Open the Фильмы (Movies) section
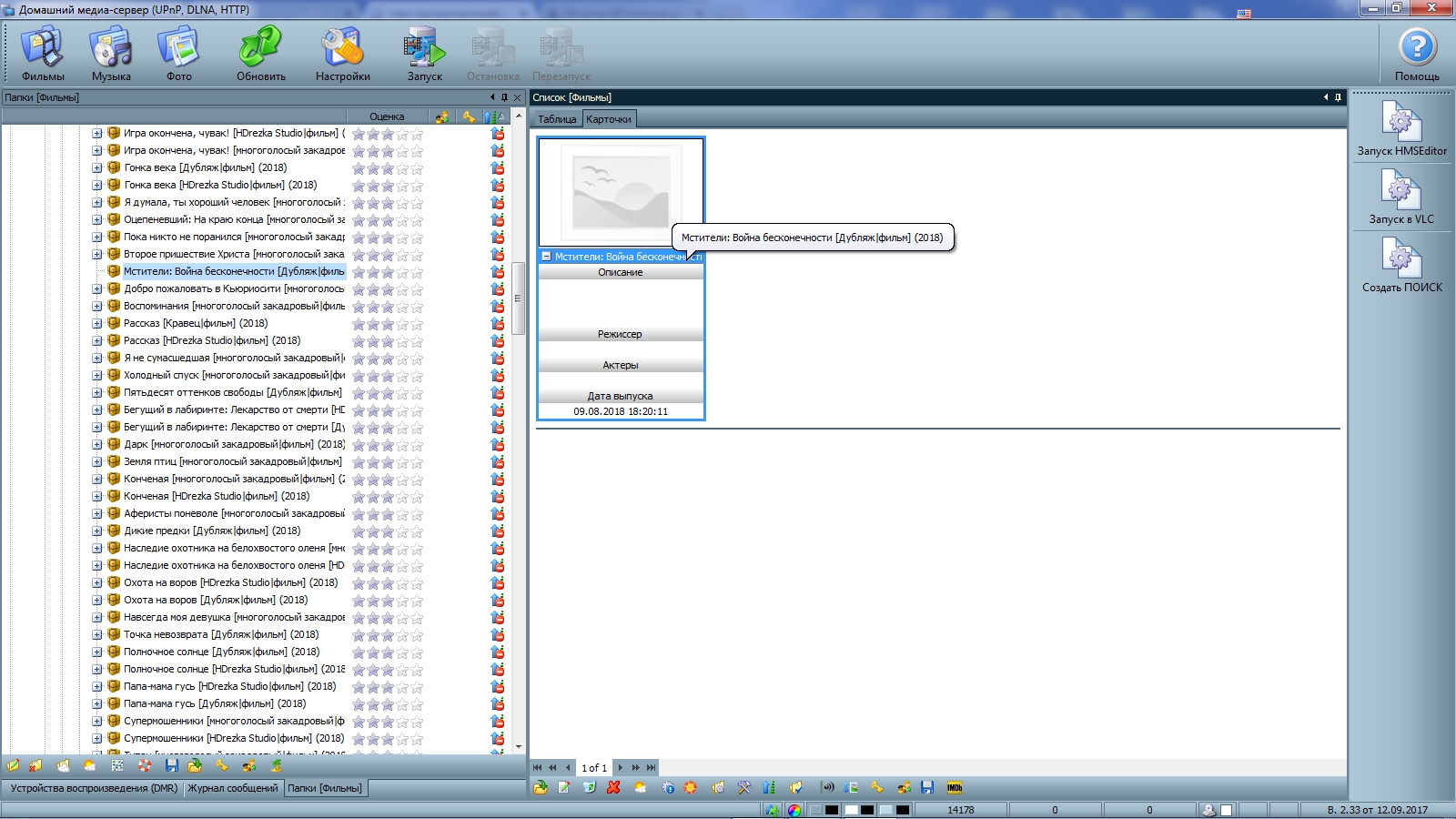This screenshot has height=819, width=1456. (x=43, y=53)
